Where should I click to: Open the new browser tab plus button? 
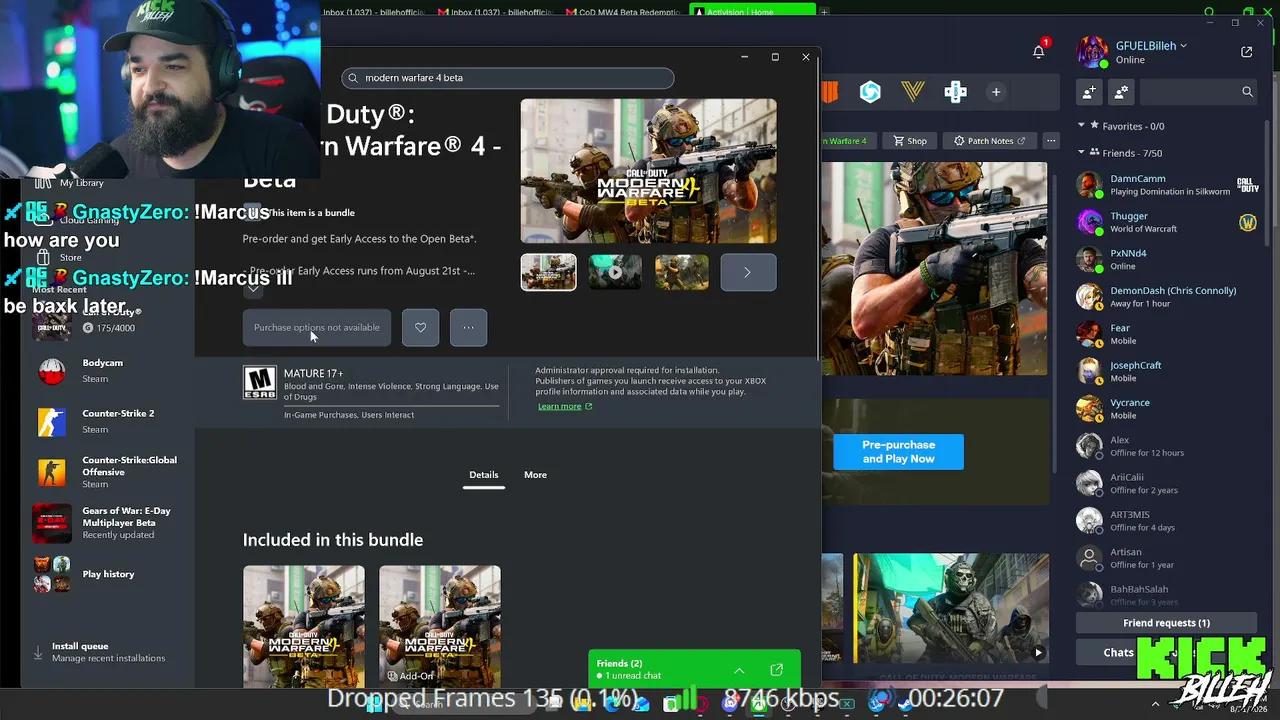824,12
